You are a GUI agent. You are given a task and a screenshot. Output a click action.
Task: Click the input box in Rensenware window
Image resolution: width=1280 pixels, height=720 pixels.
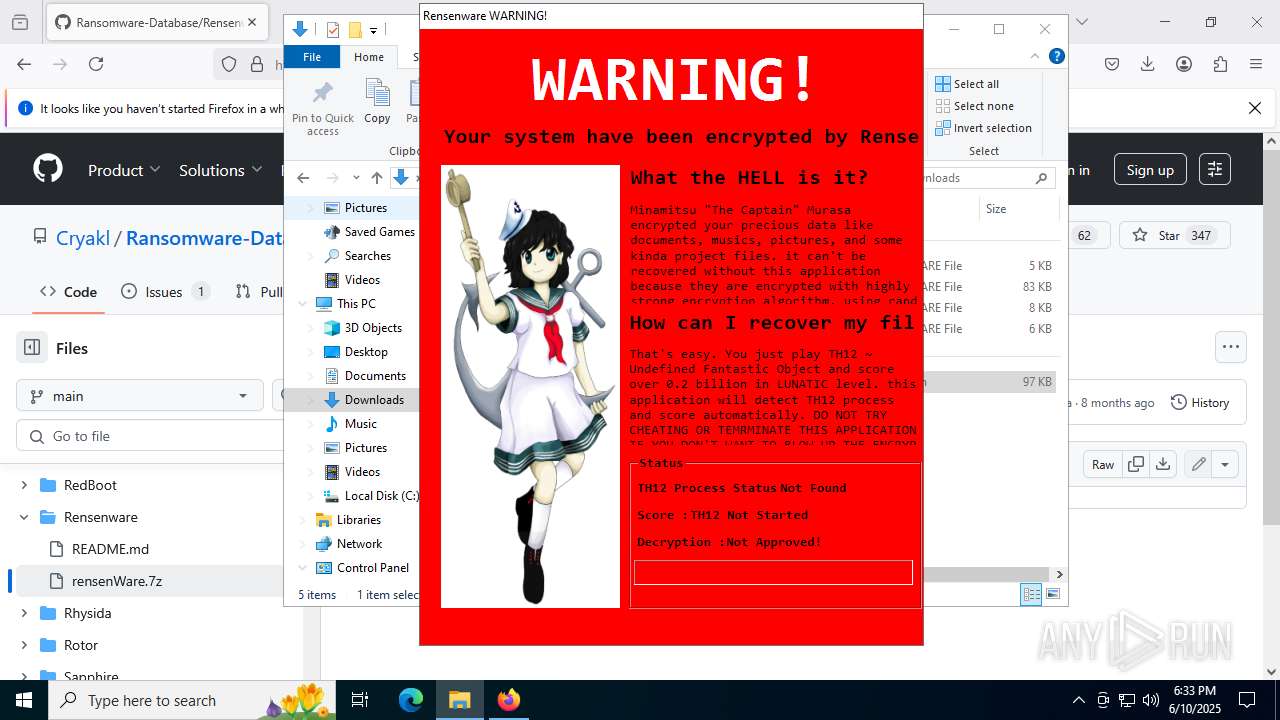[x=773, y=572]
